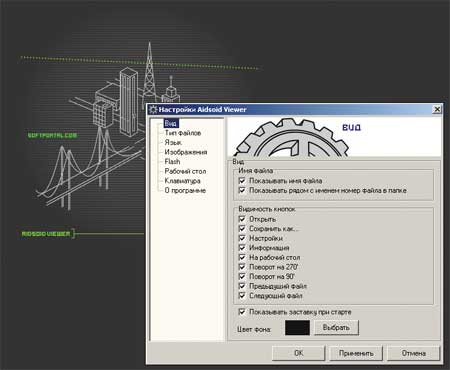
Task: Select the Вид tree item
Action: click(171, 123)
